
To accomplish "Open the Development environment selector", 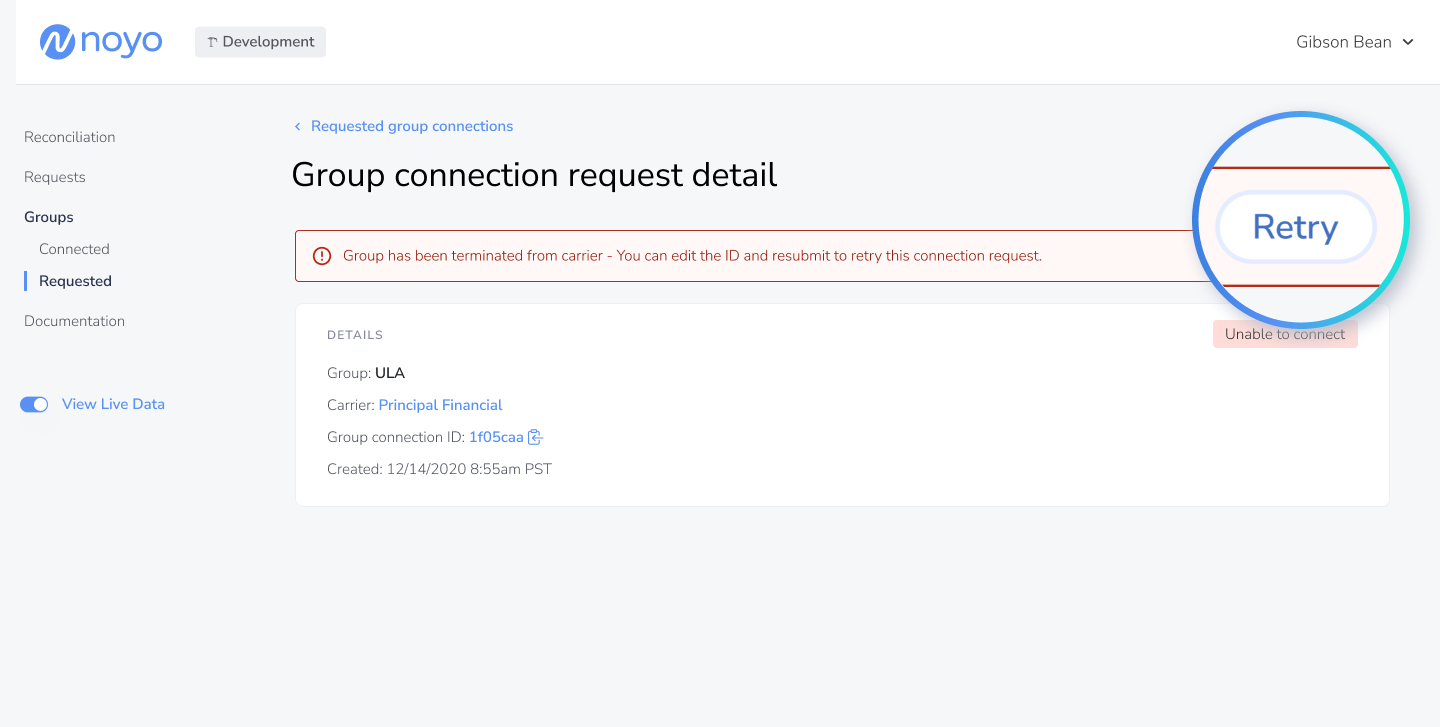I will click(260, 42).
